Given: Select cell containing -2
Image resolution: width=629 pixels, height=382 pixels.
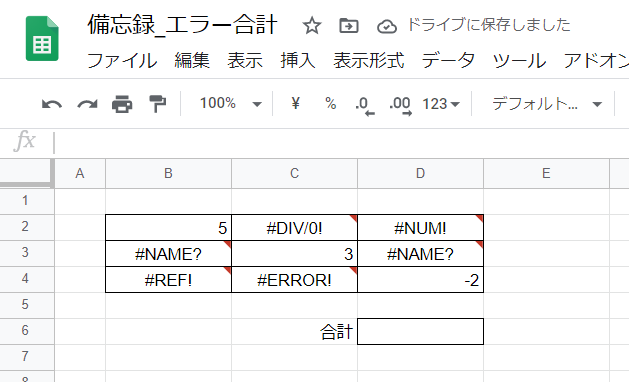Looking at the screenshot, I should pyautogui.click(x=420, y=280).
